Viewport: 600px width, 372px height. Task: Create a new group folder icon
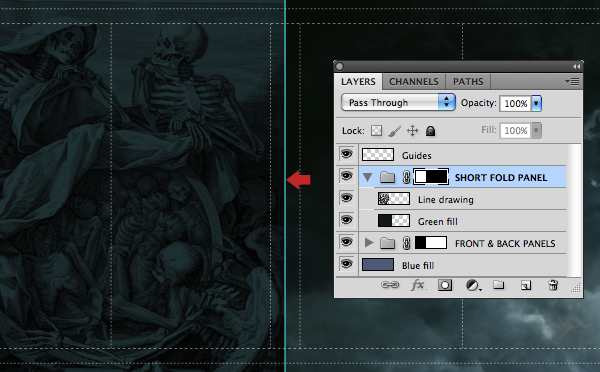click(498, 285)
